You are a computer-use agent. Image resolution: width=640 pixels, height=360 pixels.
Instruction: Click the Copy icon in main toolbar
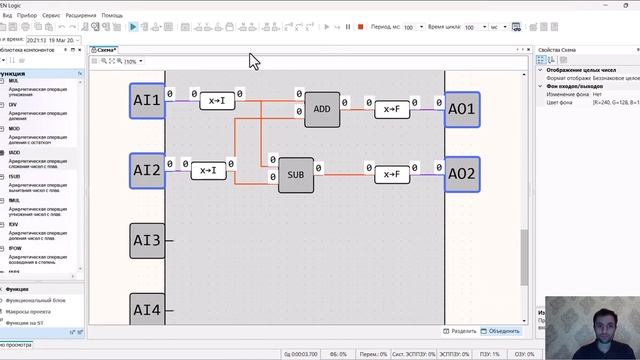pyautogui.click(x=38, y=27)
